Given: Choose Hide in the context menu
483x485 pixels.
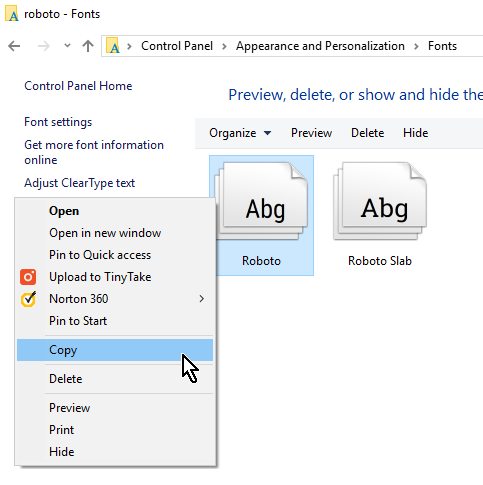Looking at the screenshot, I should pyautogui.click(x=115, y=452).
